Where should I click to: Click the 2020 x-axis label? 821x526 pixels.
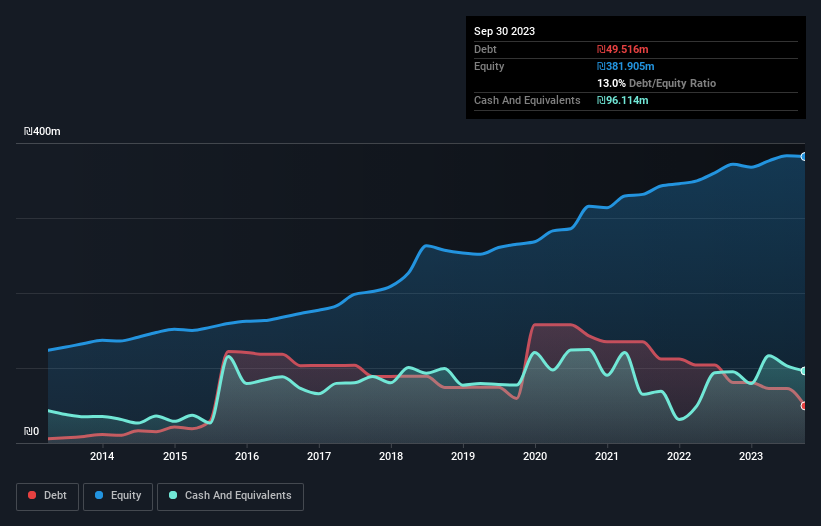click(535, 456)
